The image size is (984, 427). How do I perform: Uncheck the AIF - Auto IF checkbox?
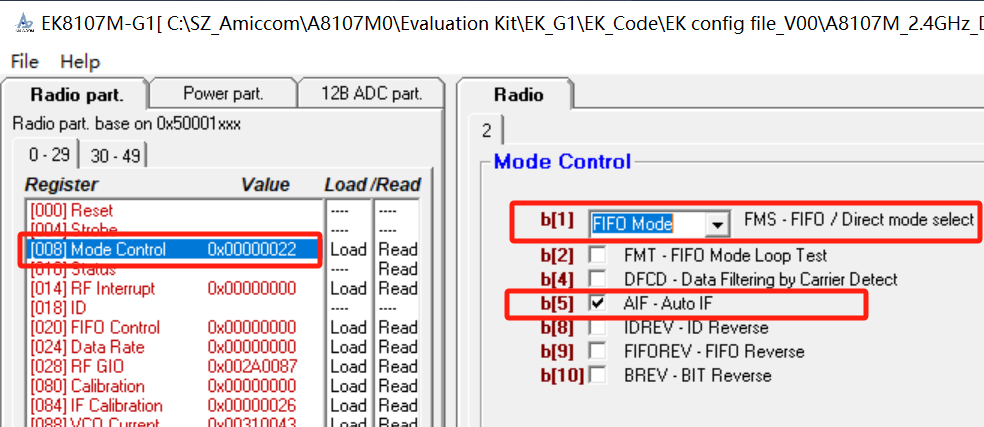(597, 304)
